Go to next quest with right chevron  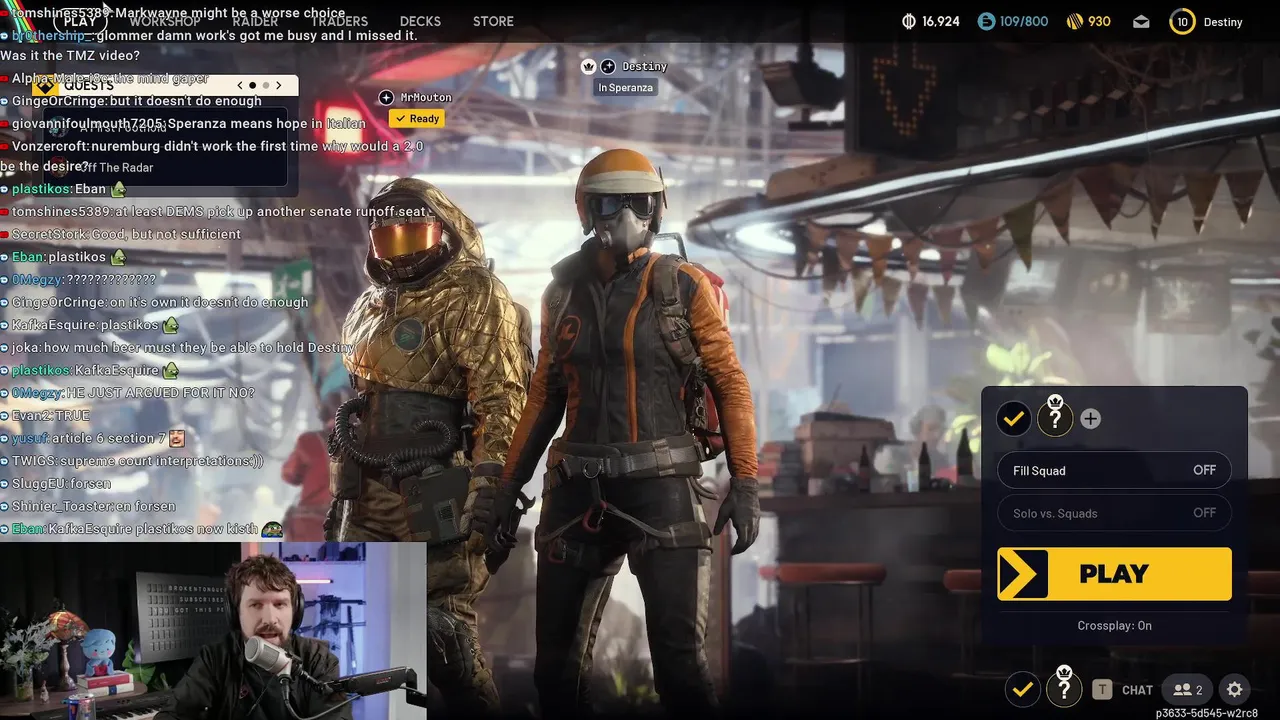tap(279, 85)
